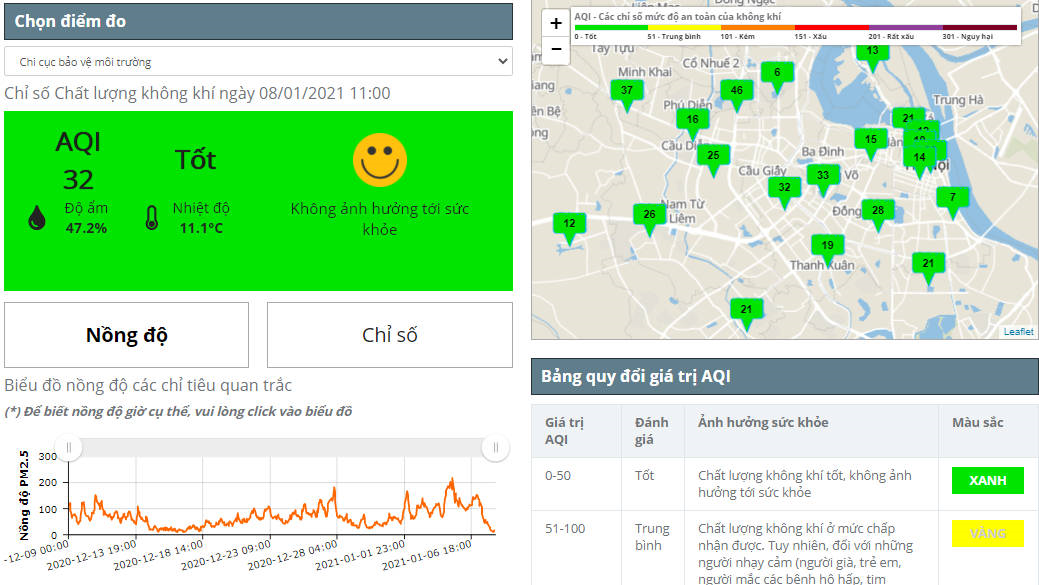Click the AQI 19 marker near Thanh Xuân
Viewport: 1039px width, 585px height.
coord(827,247)
